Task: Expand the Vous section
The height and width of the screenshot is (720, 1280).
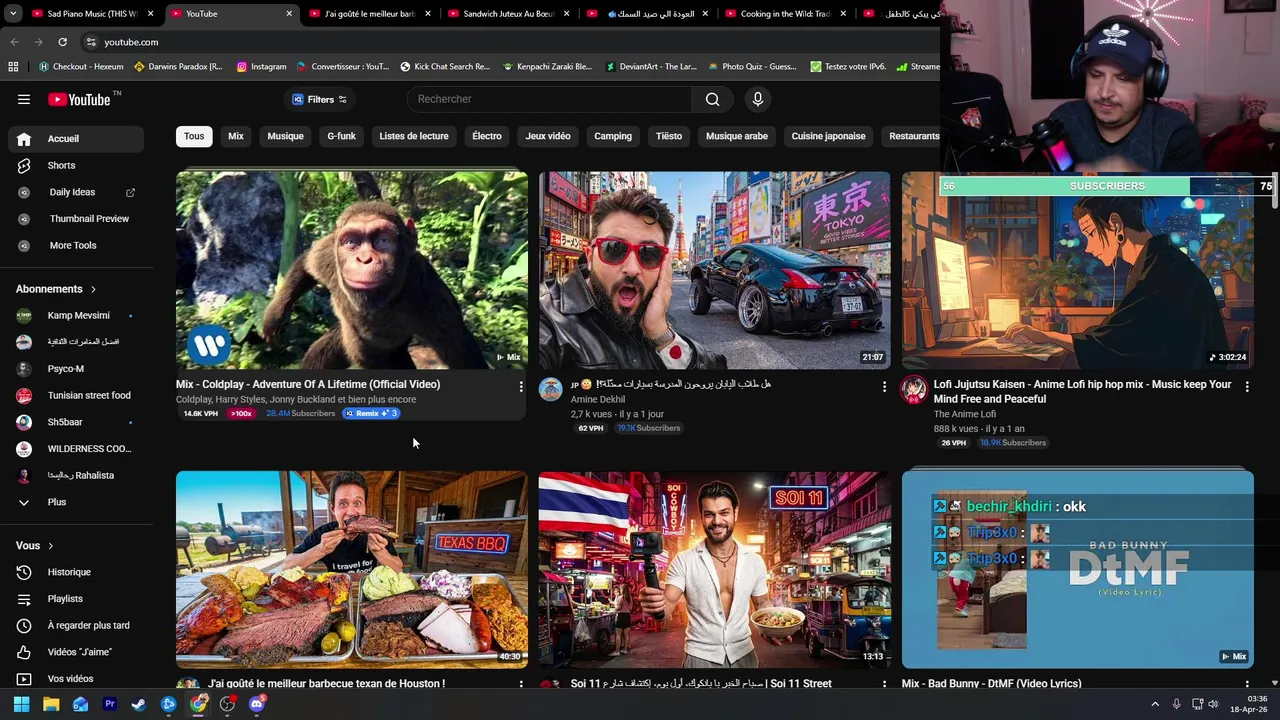Action: [x=35, y=545]
